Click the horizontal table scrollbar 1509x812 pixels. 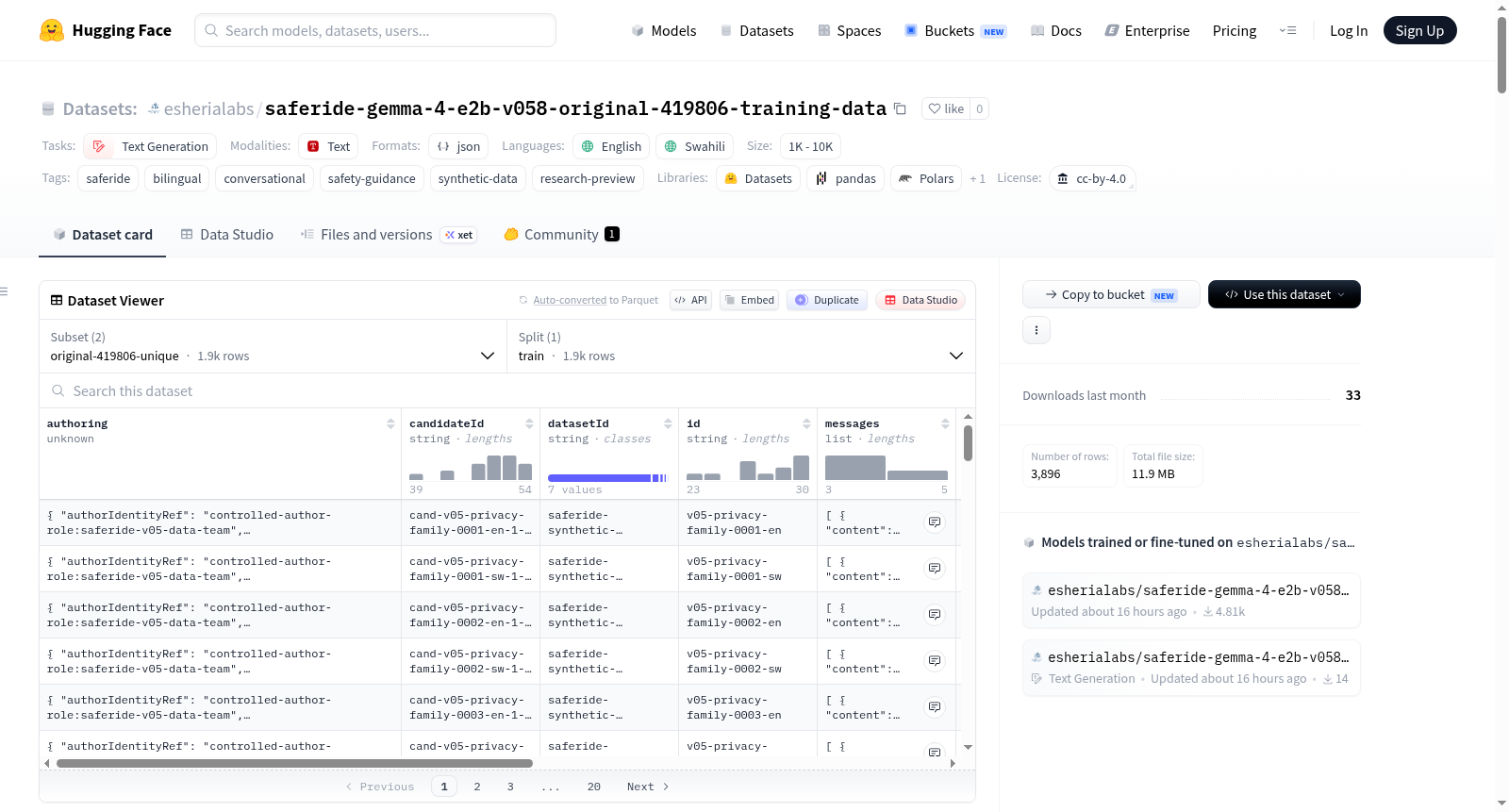click(294, 763)
